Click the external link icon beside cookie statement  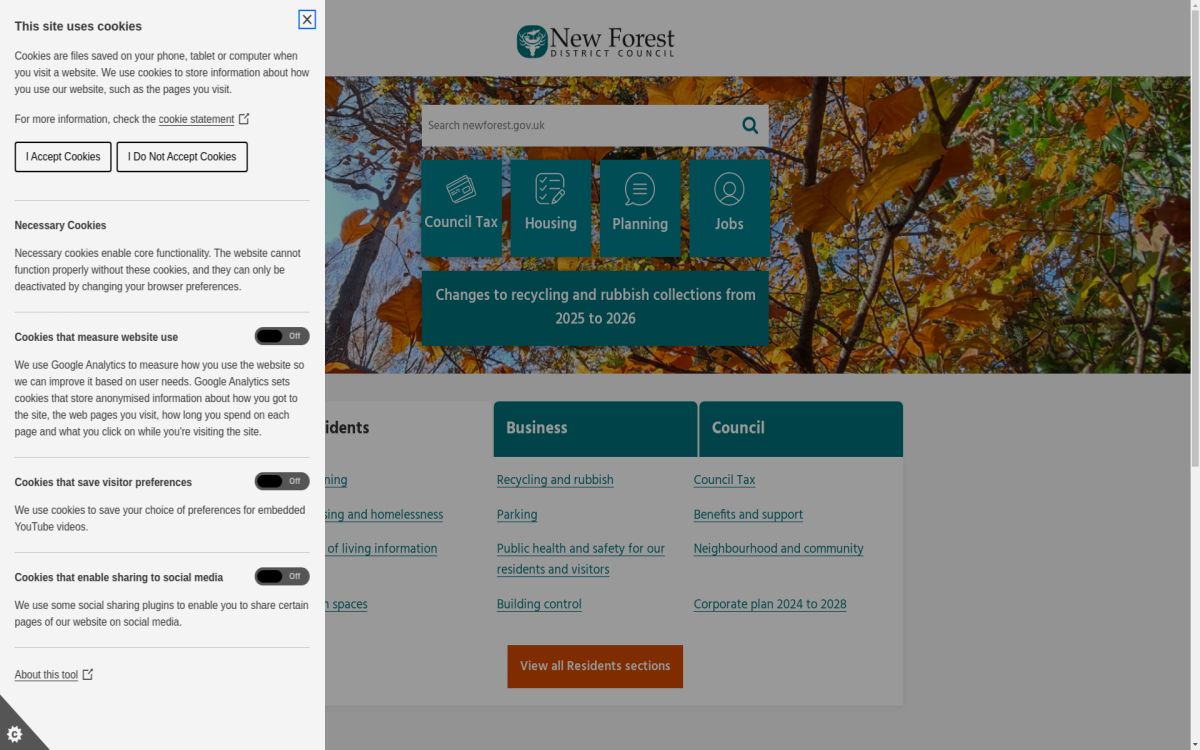[x=243, y=118]
